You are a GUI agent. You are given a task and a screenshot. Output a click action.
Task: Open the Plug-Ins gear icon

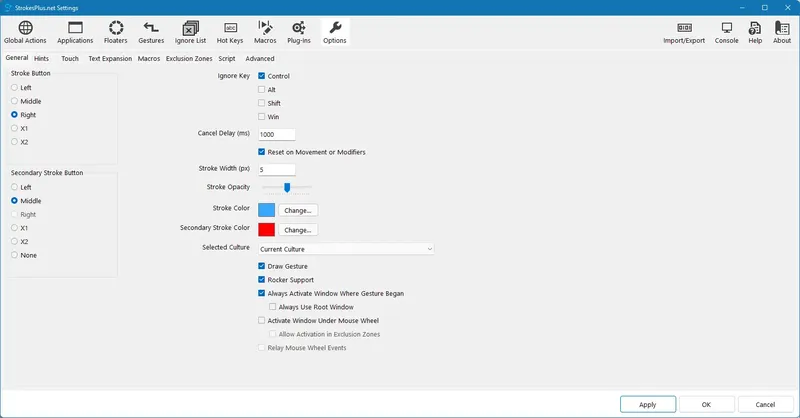coord(298,28)
